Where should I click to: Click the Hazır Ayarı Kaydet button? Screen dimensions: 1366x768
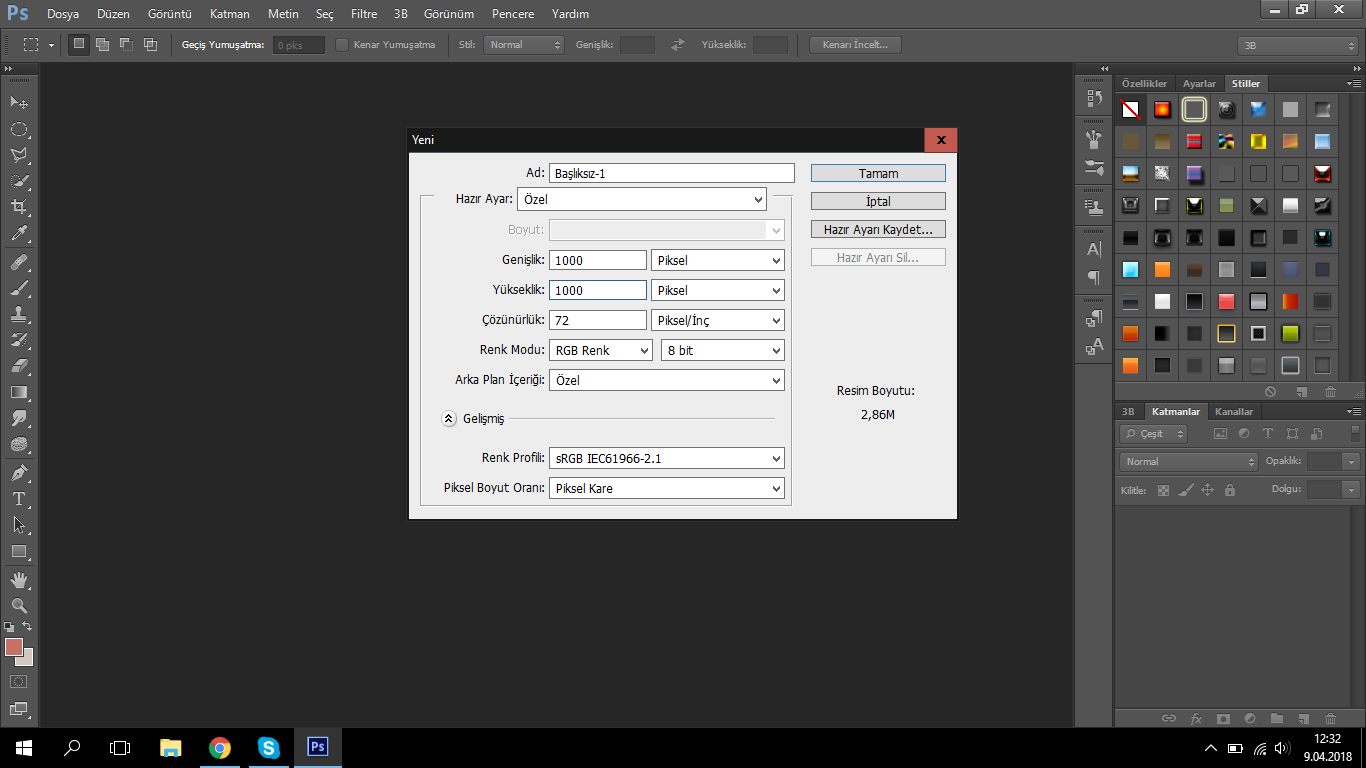878,229
